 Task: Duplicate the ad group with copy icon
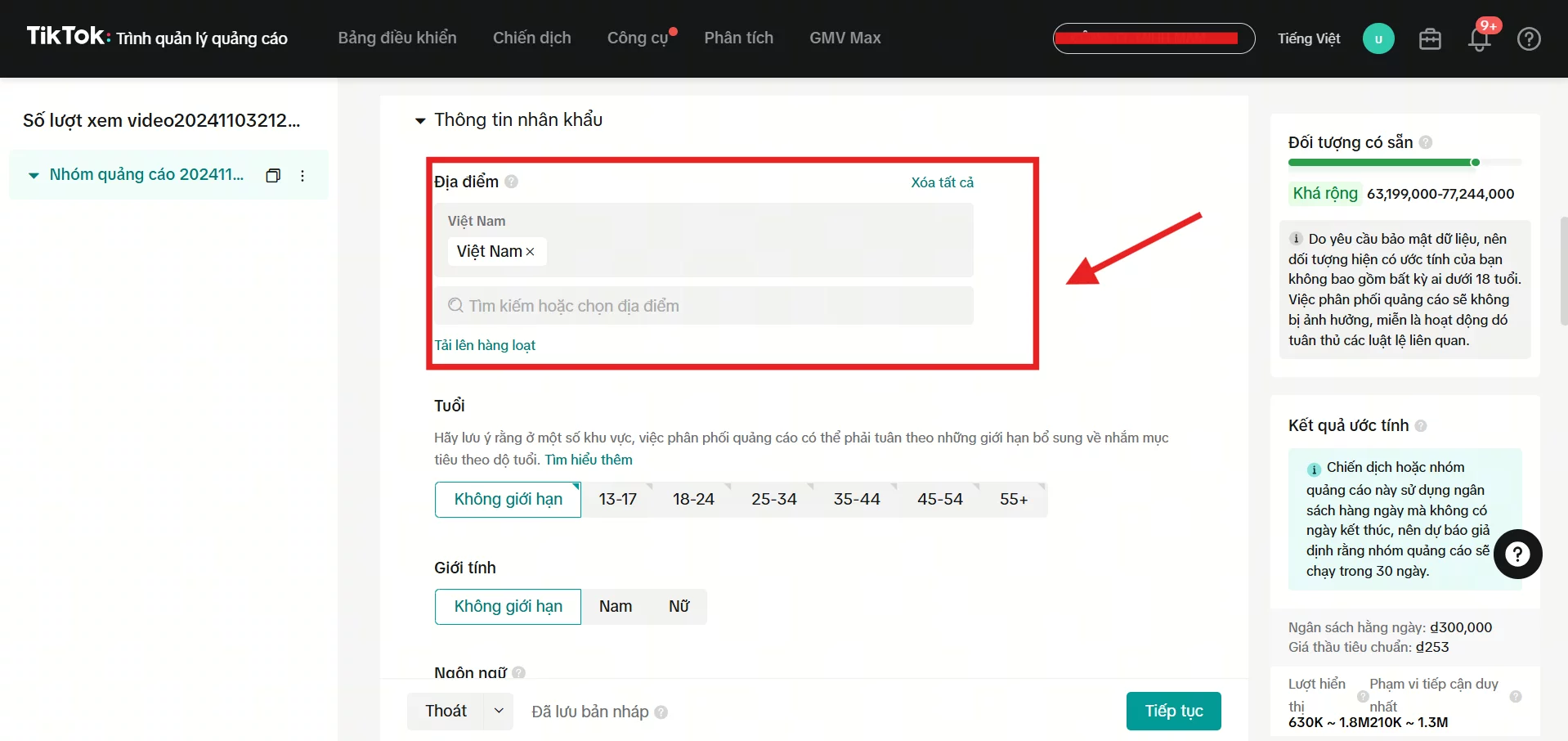273,175
